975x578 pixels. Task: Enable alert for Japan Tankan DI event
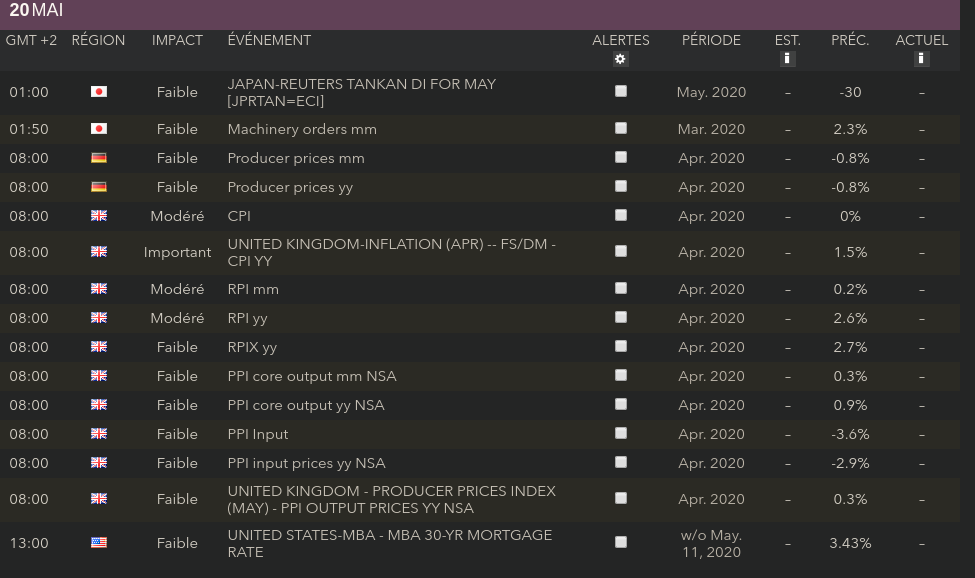(621, 91)
